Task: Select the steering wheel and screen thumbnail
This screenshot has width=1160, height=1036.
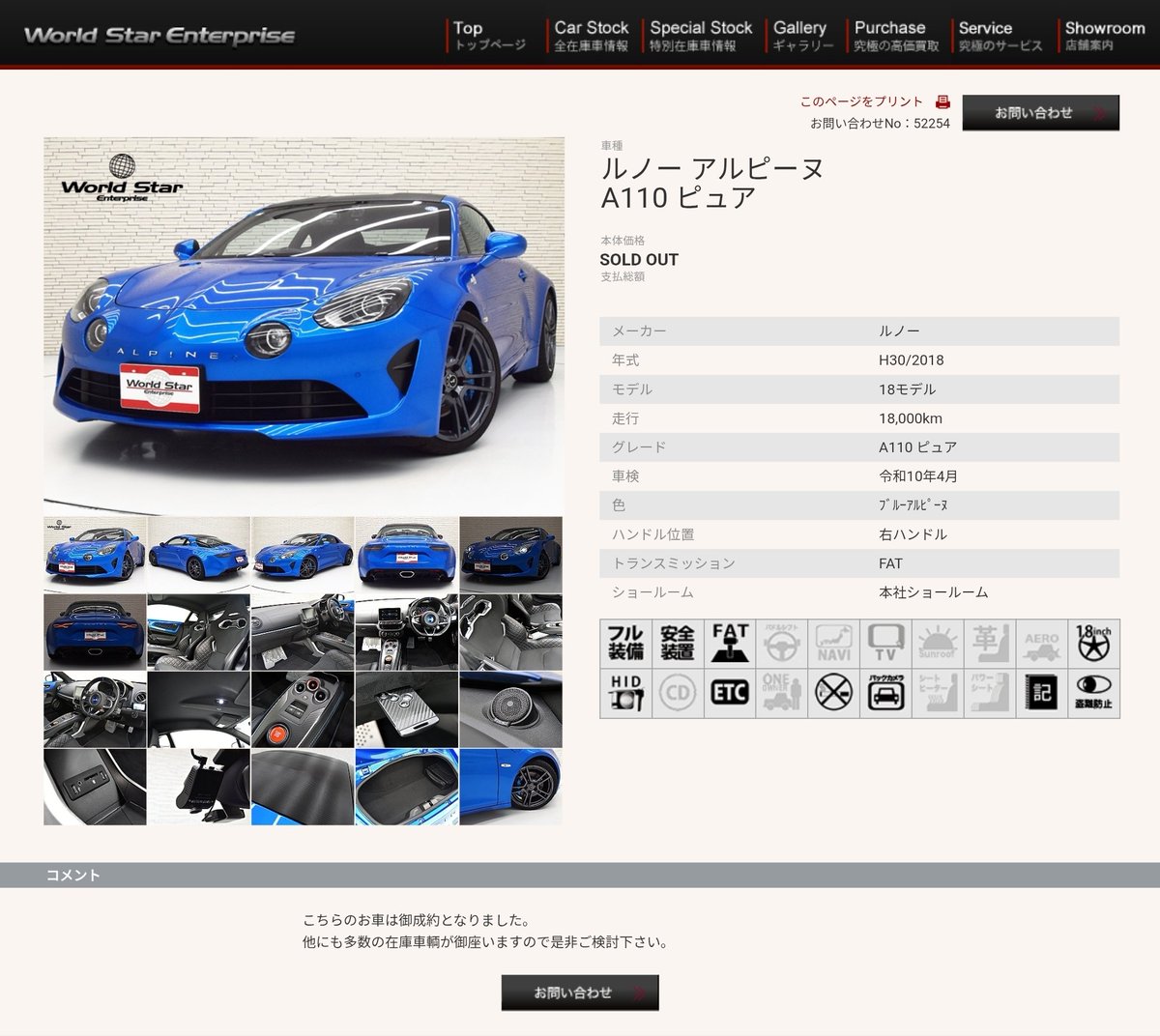Action: [x=407, y=632]
